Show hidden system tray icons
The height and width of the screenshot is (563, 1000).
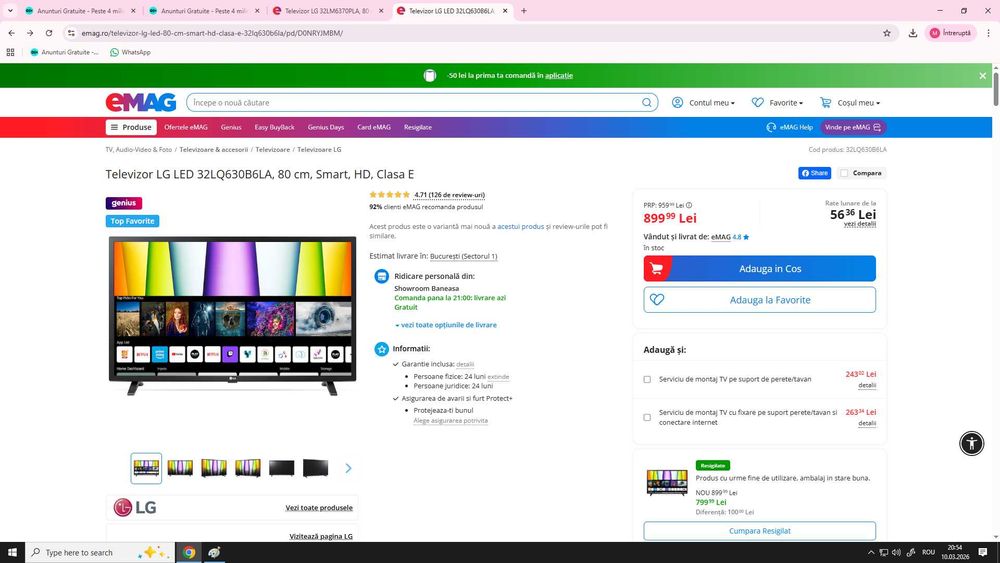pos(871,552)
